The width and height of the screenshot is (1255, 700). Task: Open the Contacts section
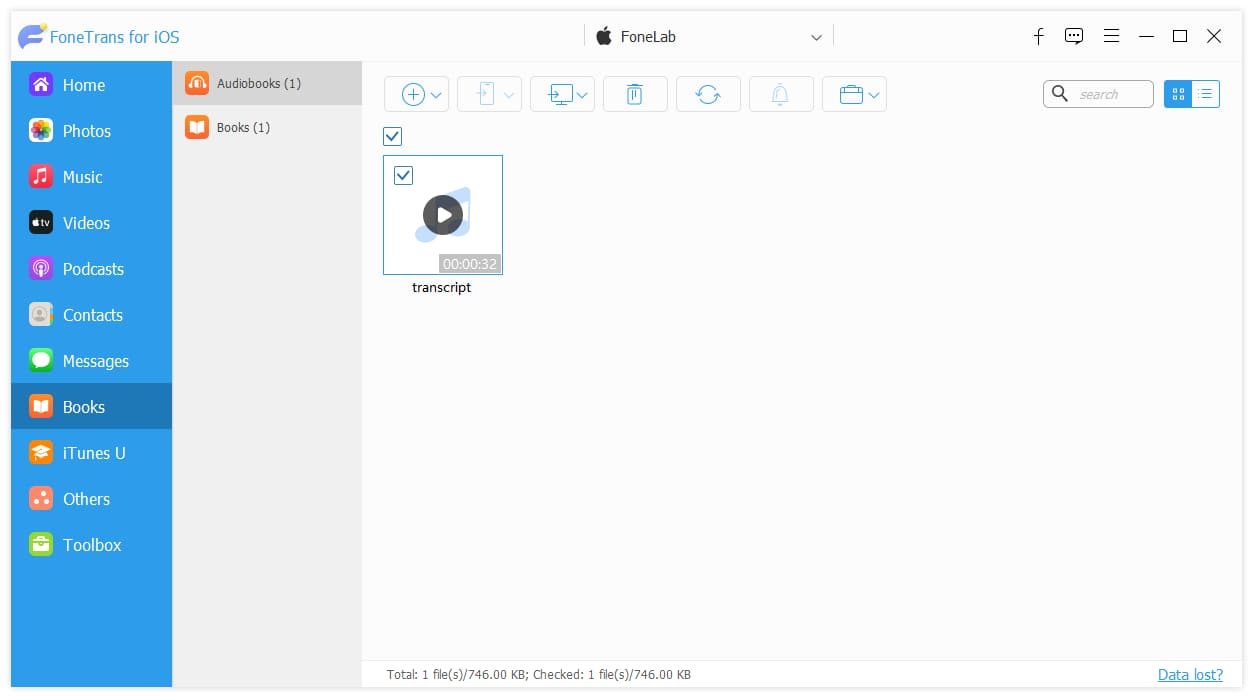click(x=91, y=315)
